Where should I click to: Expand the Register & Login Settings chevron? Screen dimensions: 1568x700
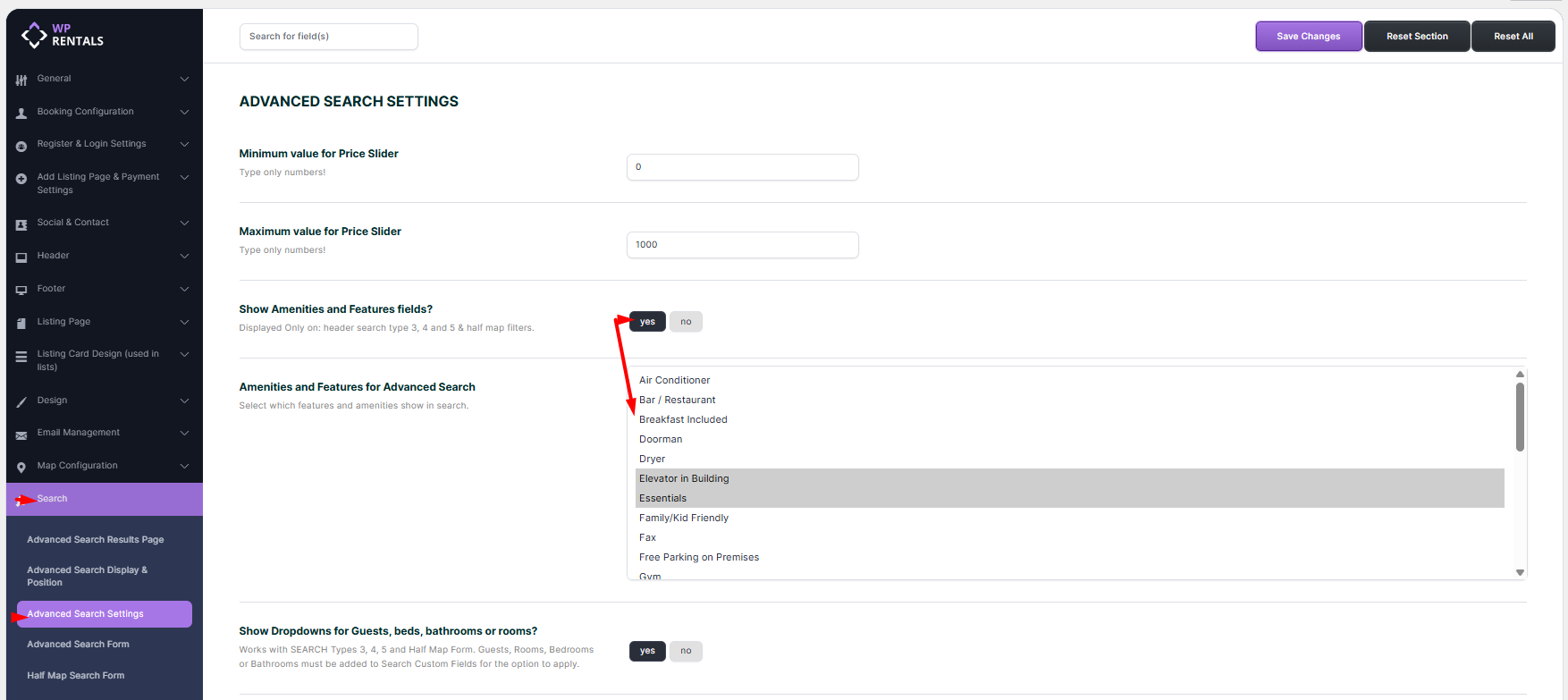(184, 144)
